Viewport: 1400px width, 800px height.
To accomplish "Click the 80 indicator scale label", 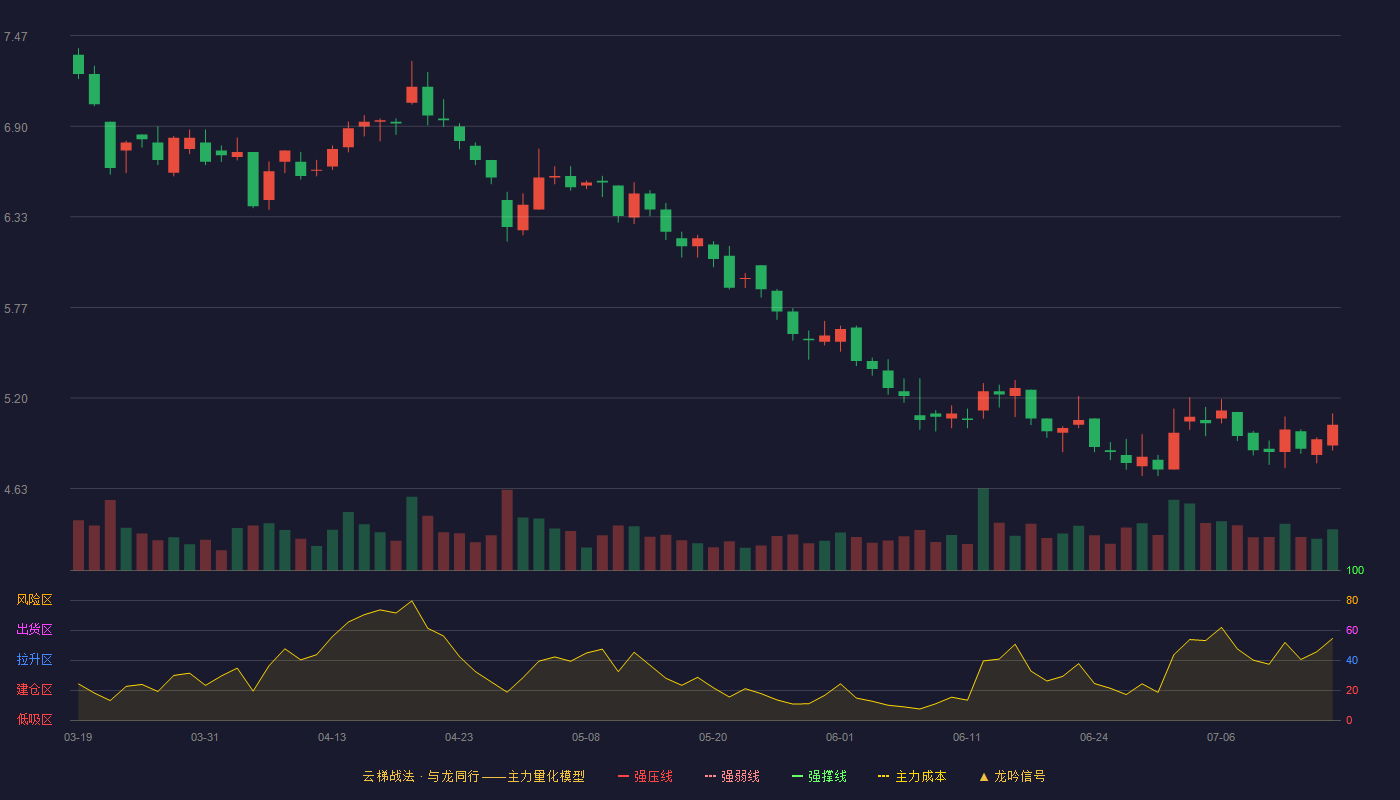I will point(1352,601).
